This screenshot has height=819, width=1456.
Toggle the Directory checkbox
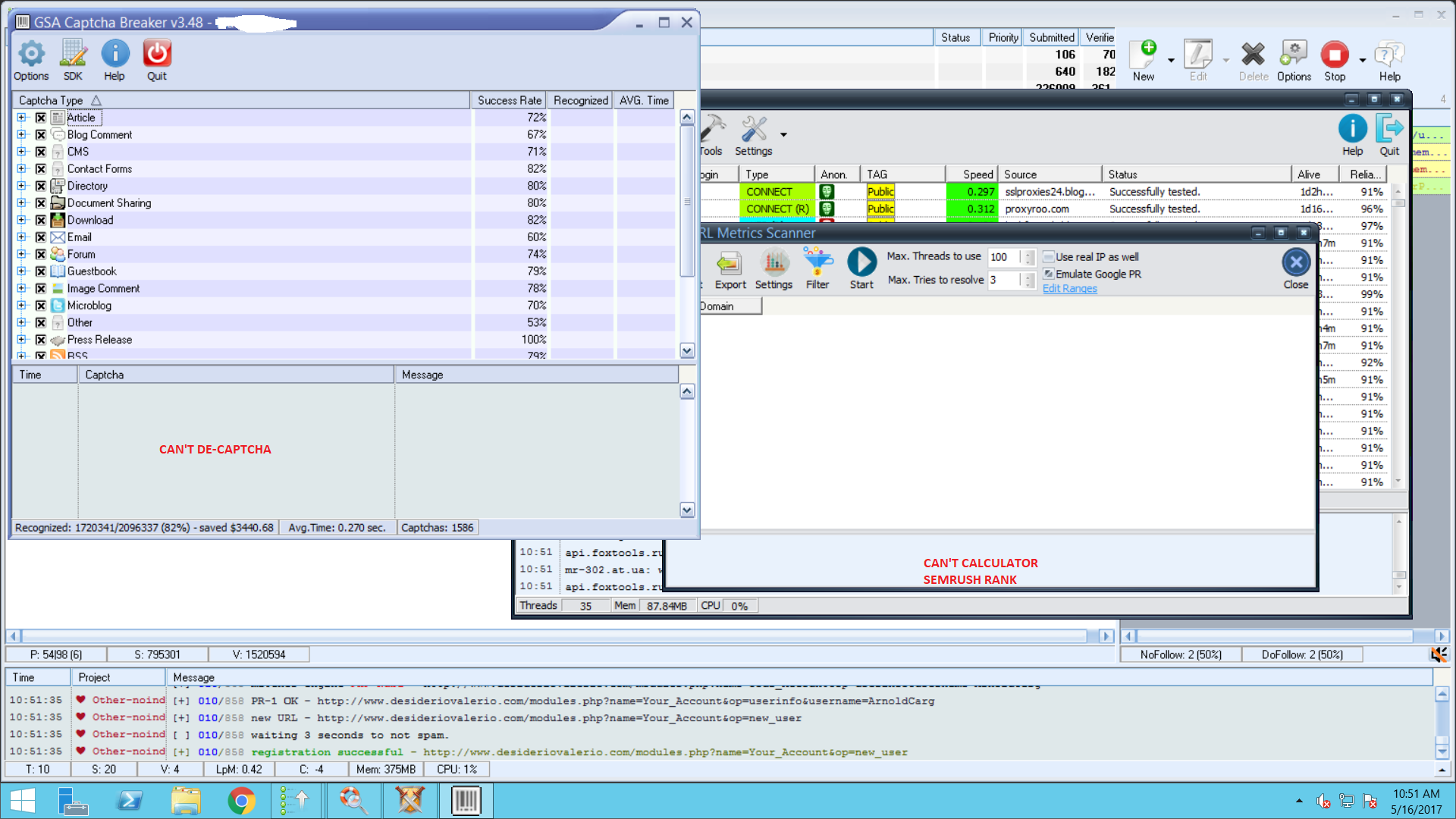click(x=41, y=186)
